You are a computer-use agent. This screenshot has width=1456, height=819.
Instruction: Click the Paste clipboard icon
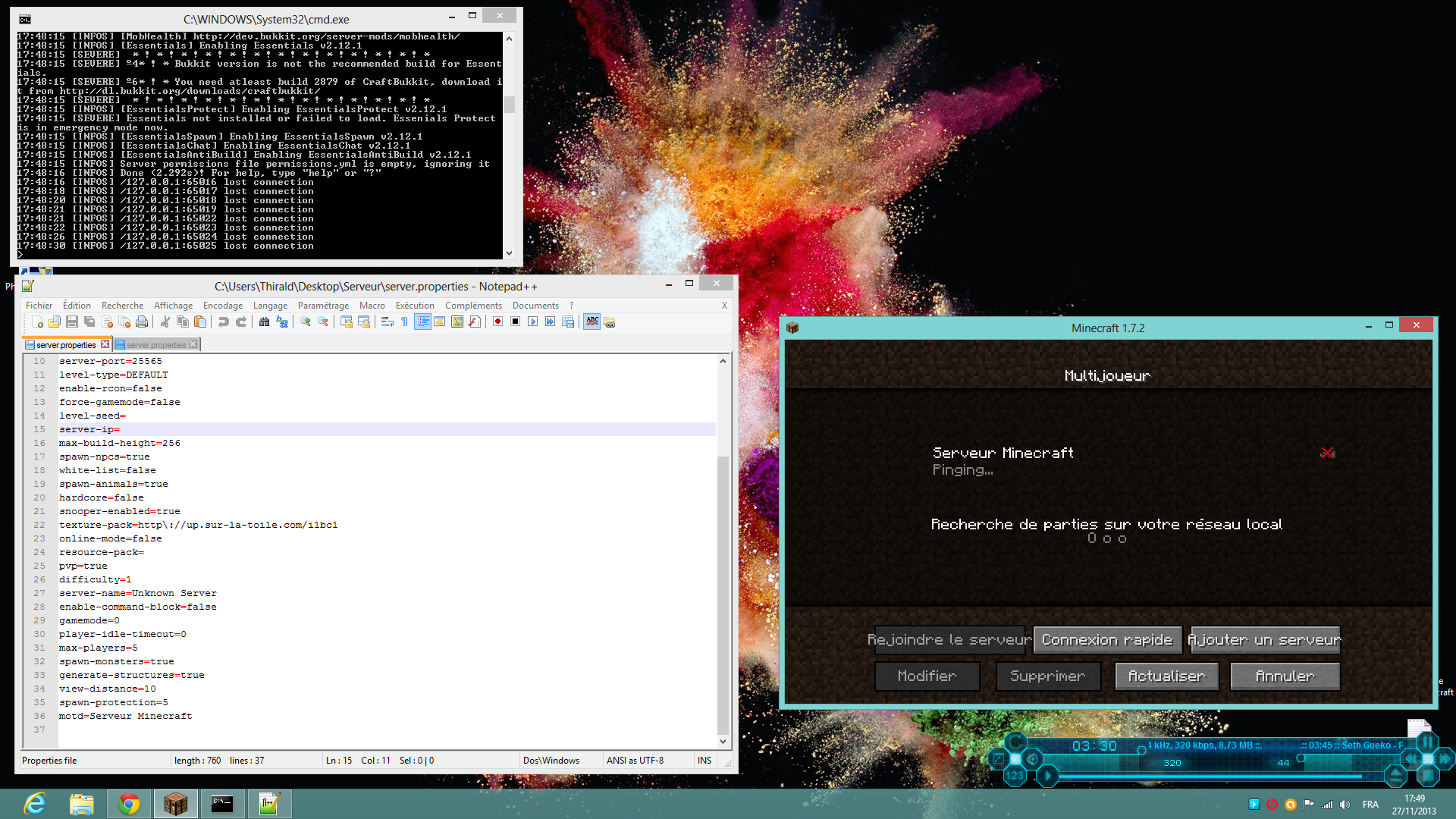200,322
